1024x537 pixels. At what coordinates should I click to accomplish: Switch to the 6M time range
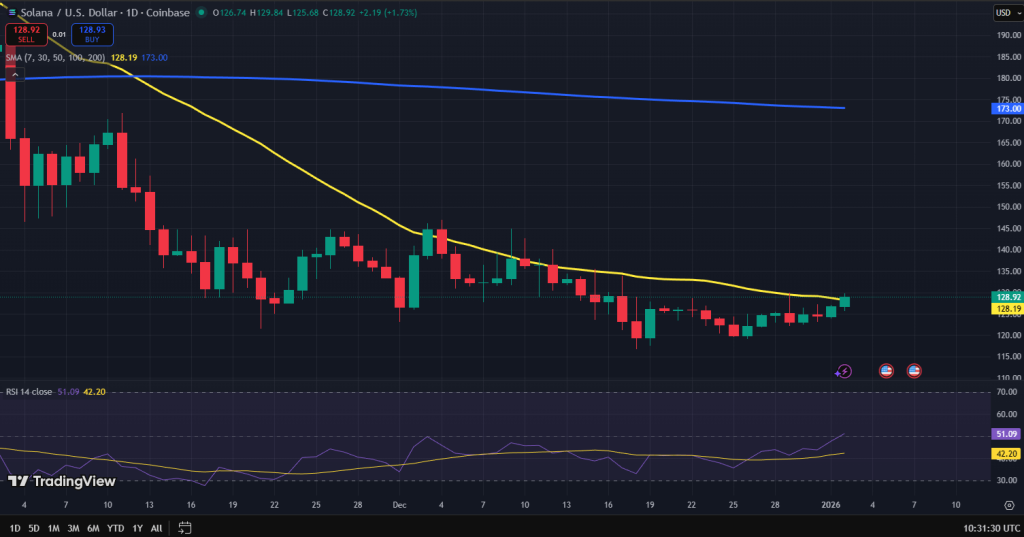coord(93,528)
